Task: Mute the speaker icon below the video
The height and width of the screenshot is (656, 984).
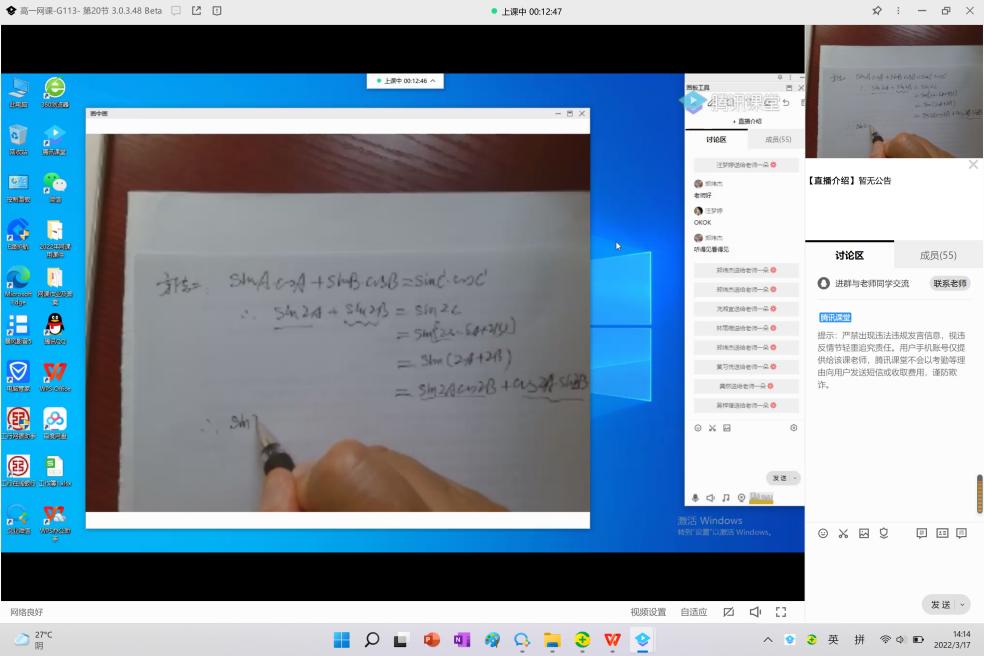Action: pyautogui.click(x=755, y=612)
